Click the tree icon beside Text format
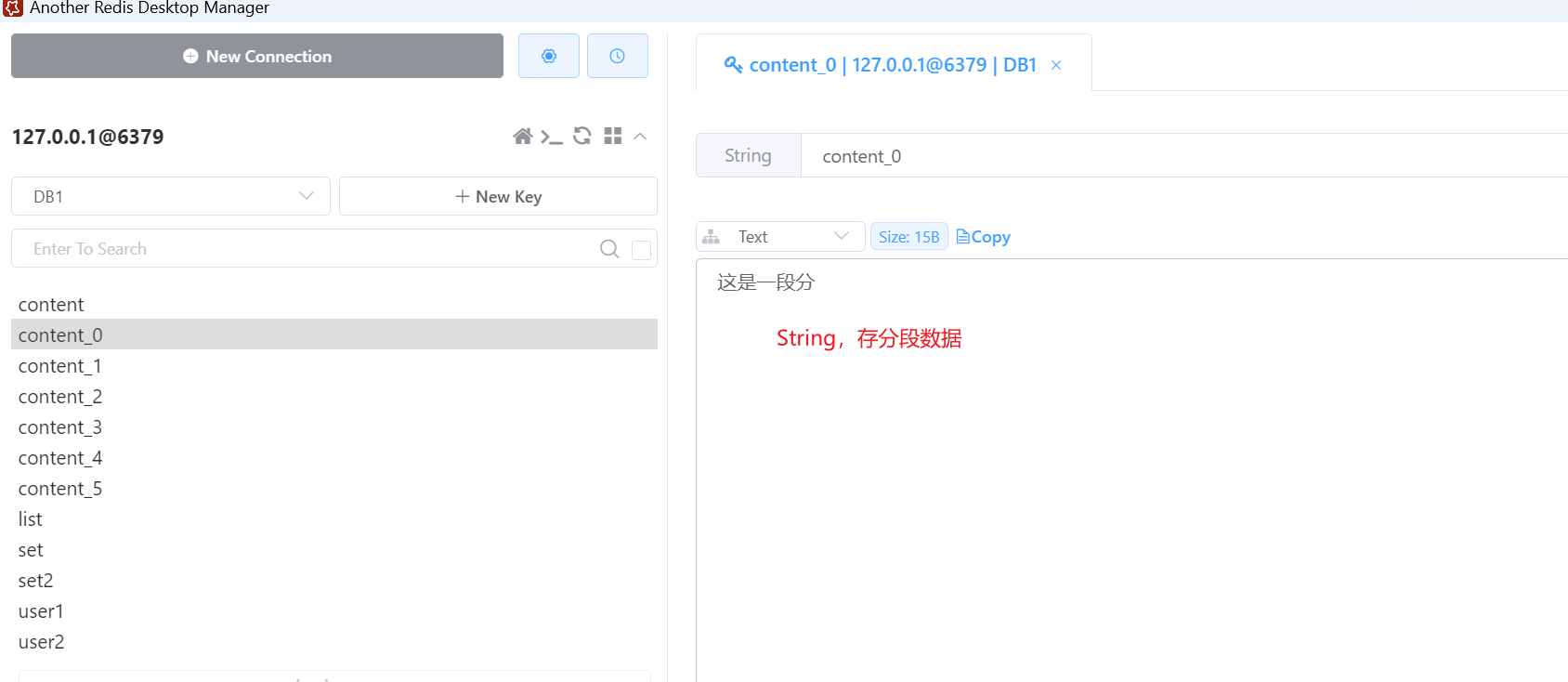The image size is (1568, 682). (712, 237)
